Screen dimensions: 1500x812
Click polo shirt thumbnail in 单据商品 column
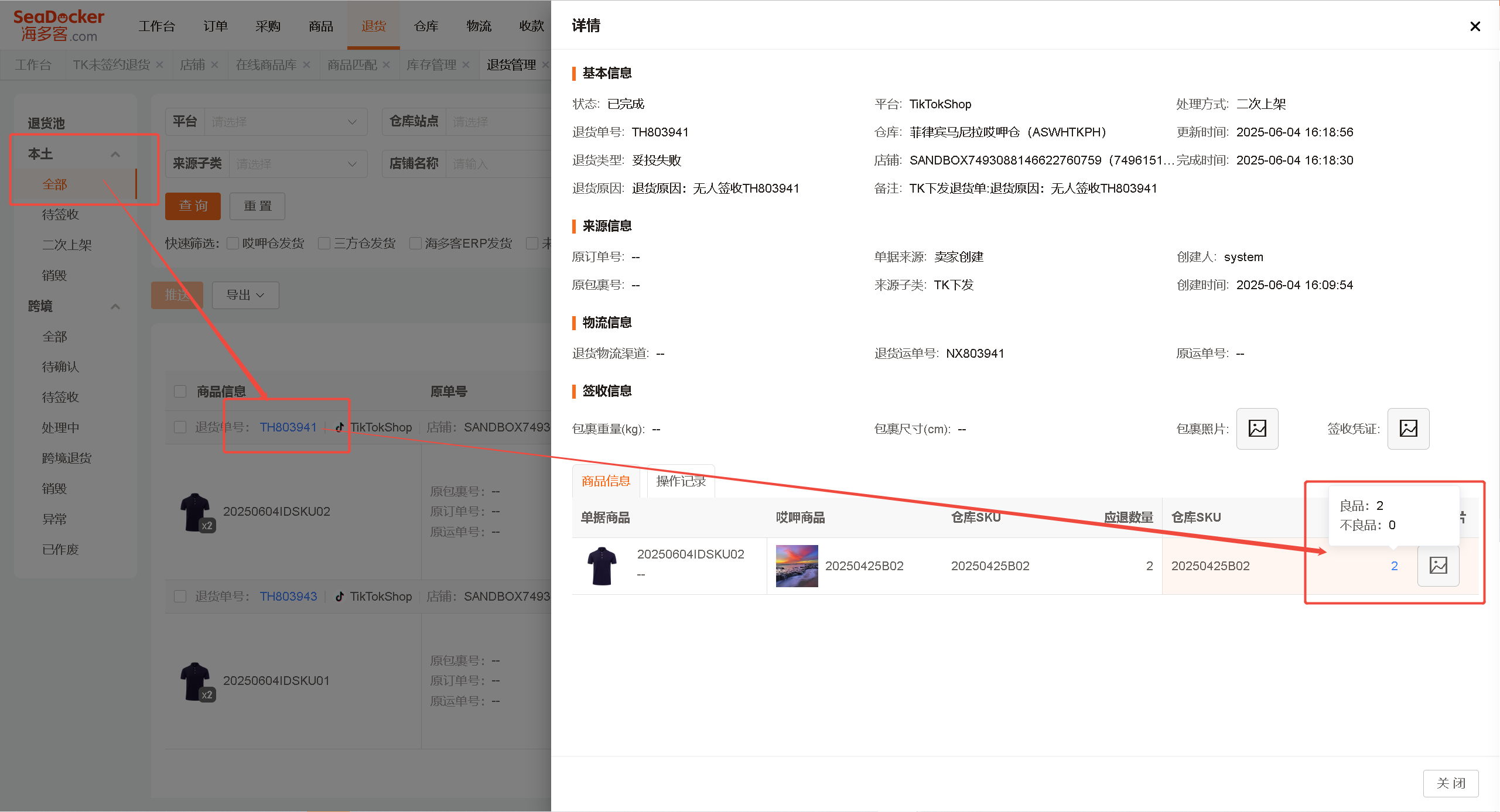pos(602,566)
